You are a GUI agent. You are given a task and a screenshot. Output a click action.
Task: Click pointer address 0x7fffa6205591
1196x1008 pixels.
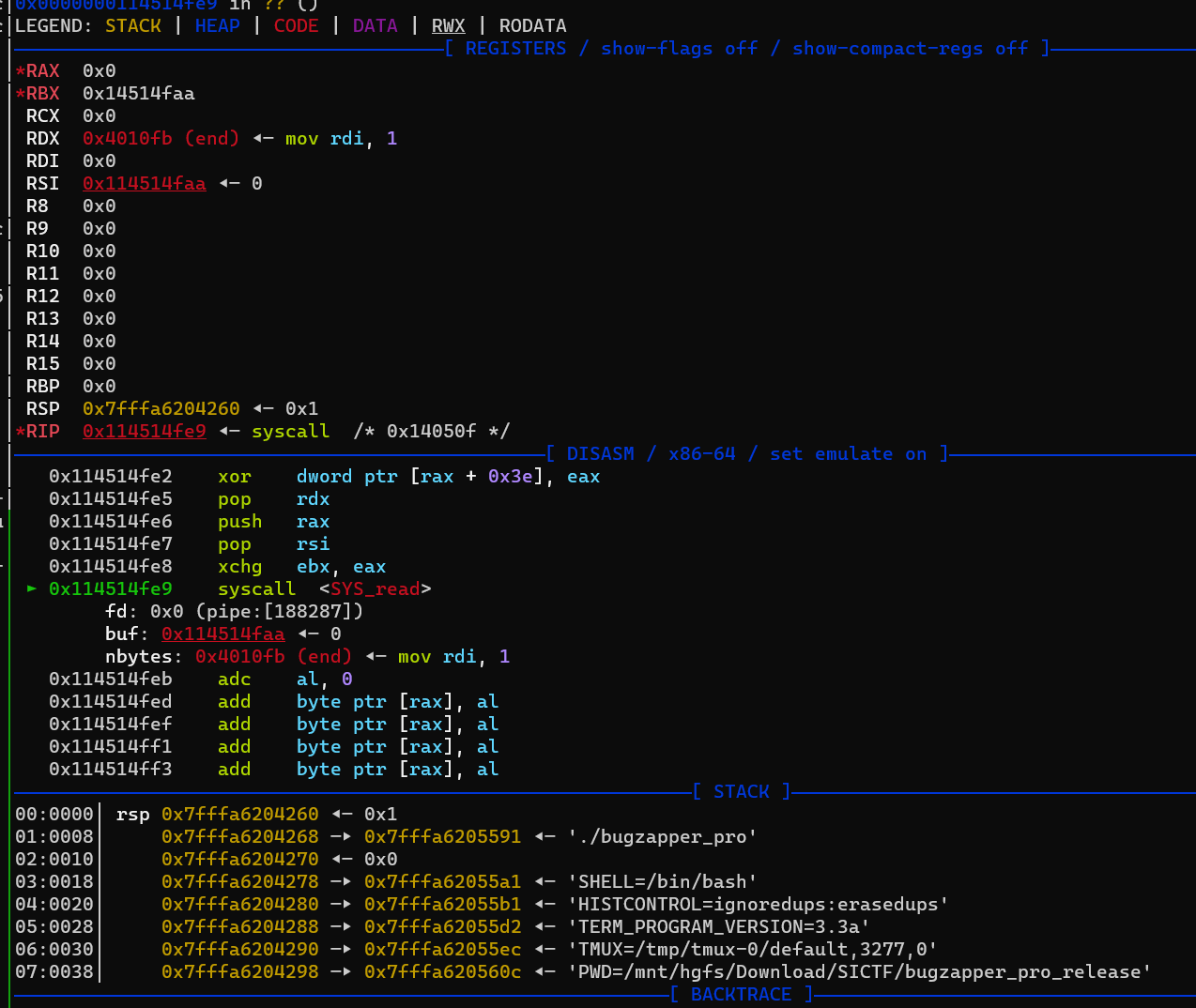(x=443, y=836)
